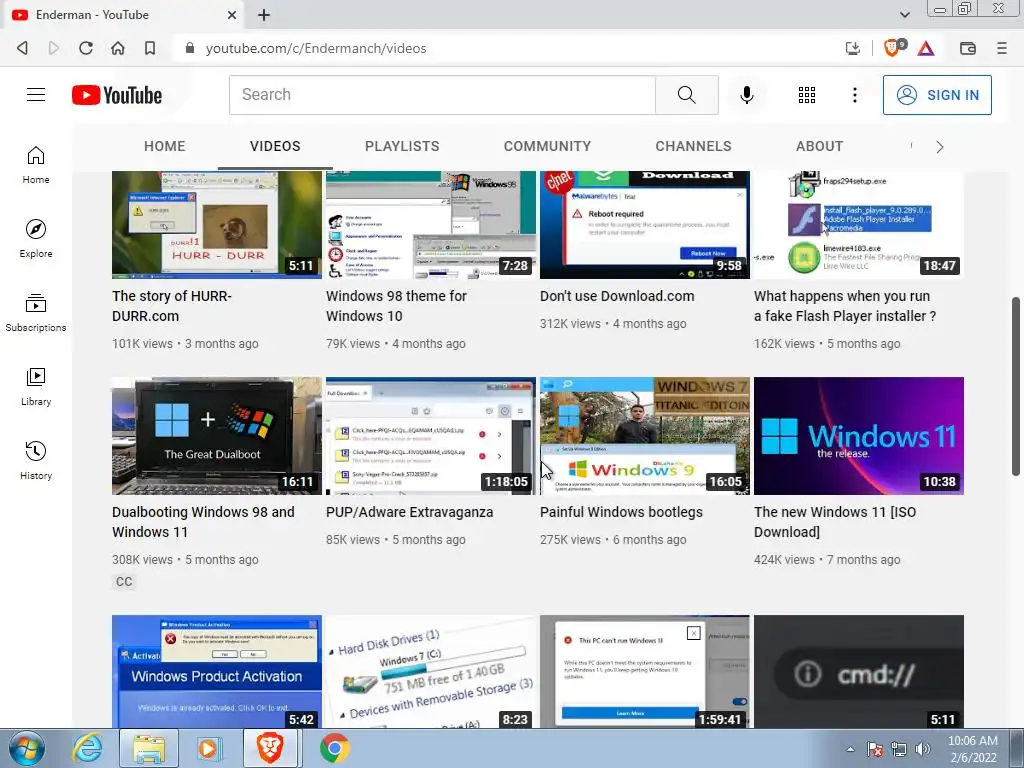1024x768 pixels.
Task: Open the Brave Rewards triangle icon
Action: (x=926, y=48)
